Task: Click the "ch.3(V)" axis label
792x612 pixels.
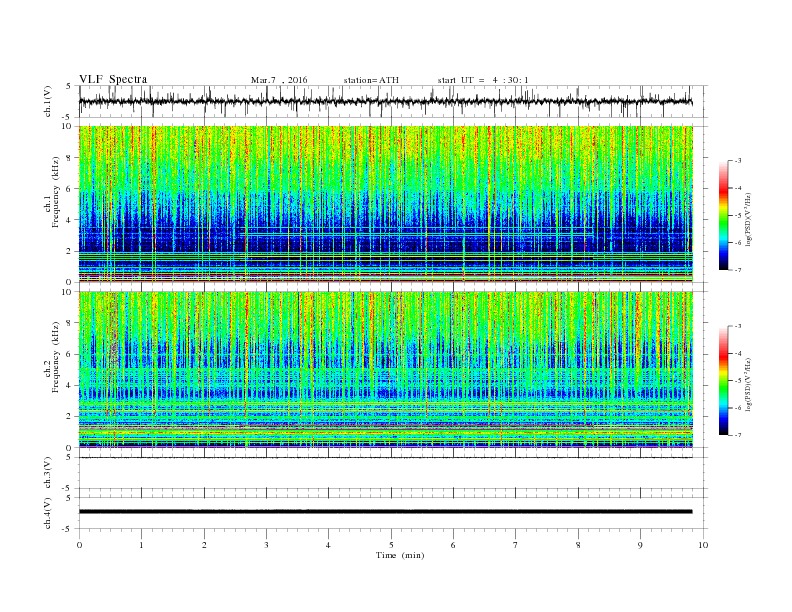Action: pos(48,473)
